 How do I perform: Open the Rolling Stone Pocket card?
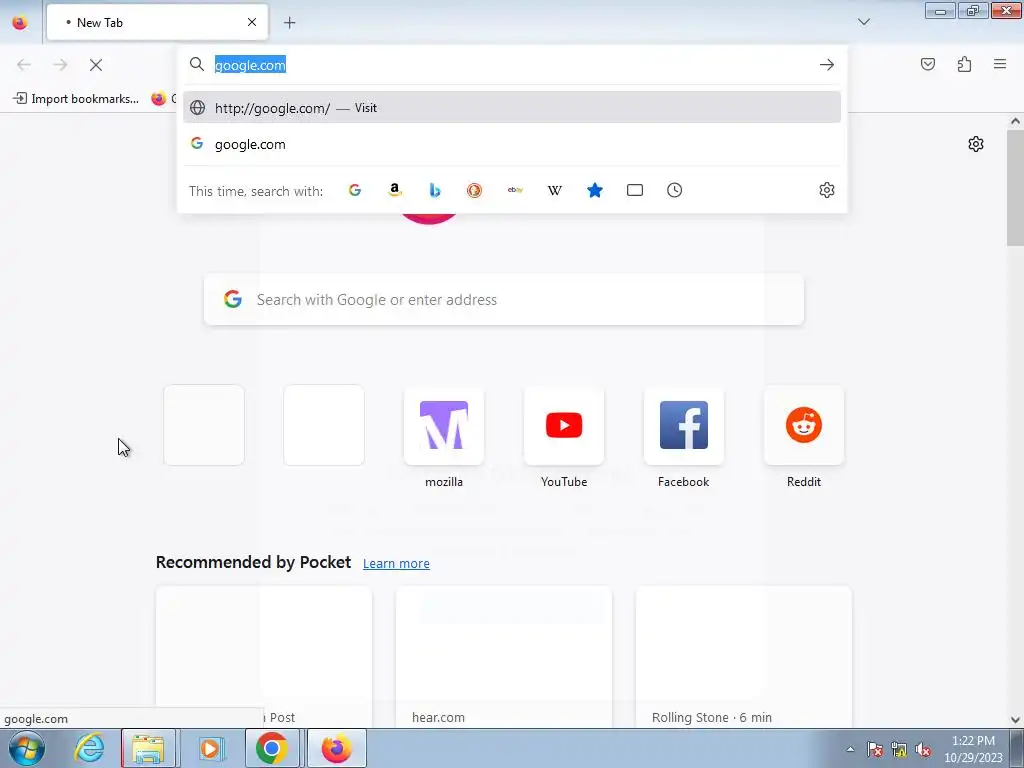[743, 656]
